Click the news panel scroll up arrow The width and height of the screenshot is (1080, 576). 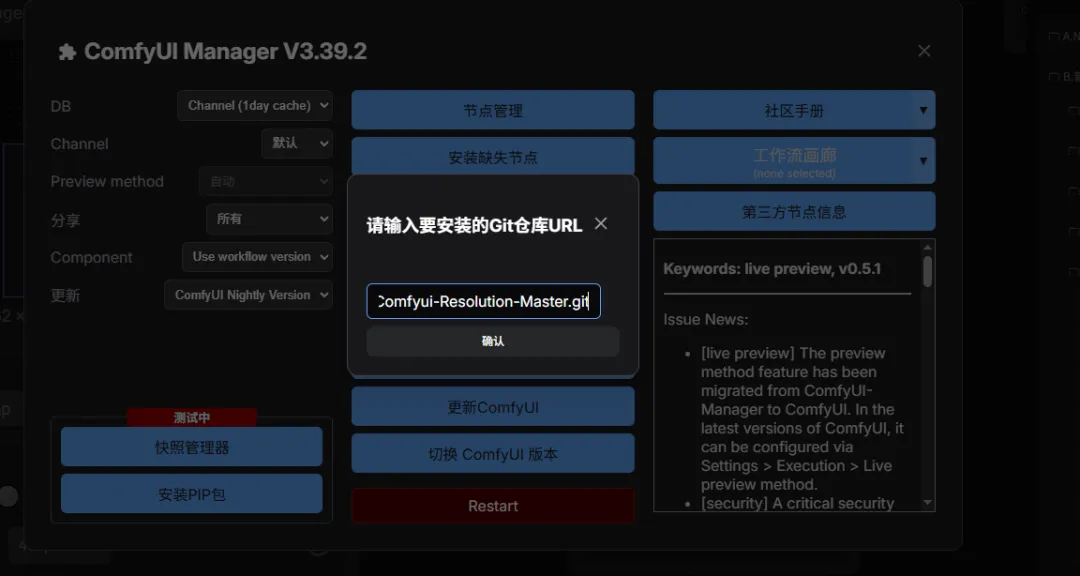(928, 247)
